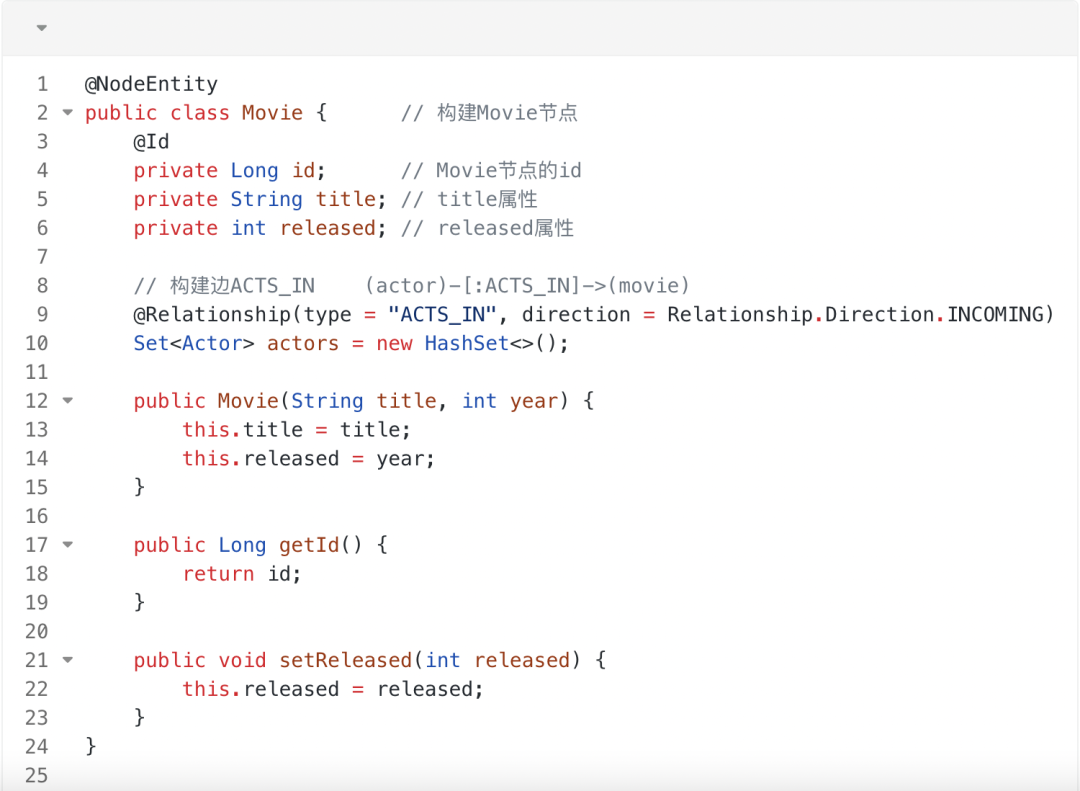Select the released field on line 6
1080x791 pixels.
tap(327, 228)
